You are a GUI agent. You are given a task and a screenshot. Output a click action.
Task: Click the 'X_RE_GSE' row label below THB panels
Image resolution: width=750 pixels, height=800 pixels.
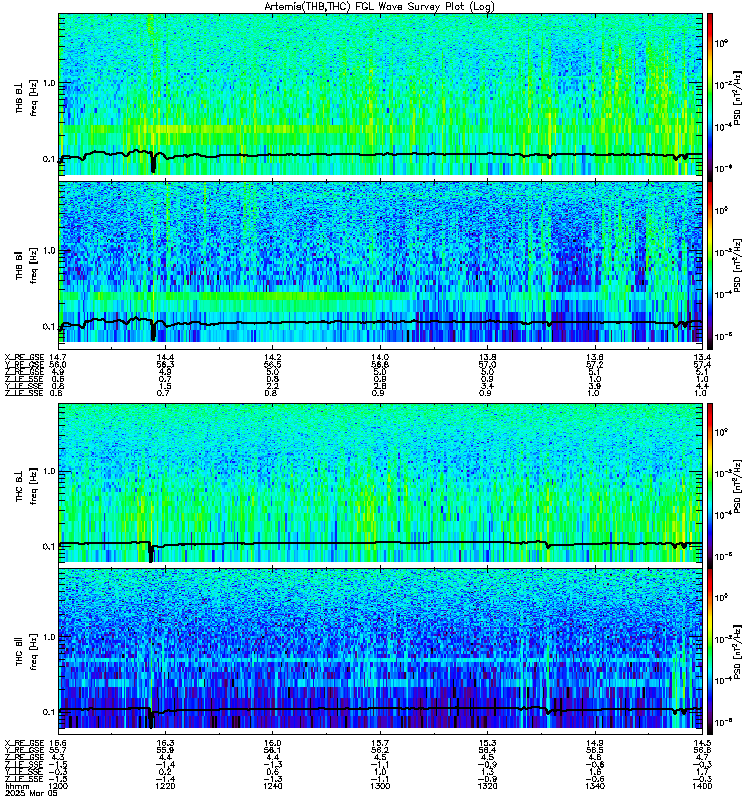click(24, 357)
